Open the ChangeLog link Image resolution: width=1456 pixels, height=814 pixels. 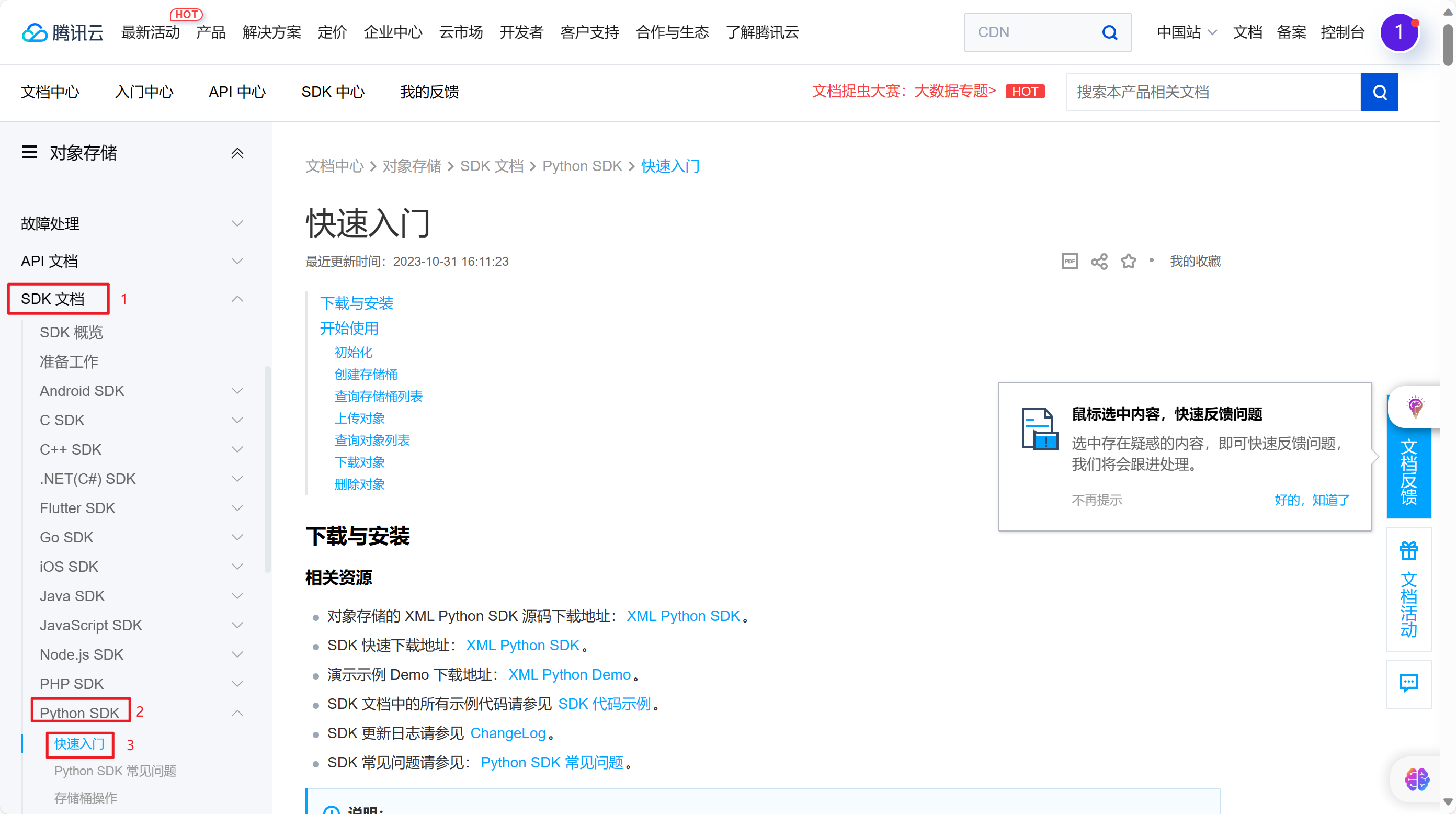(x=508, y=733)
